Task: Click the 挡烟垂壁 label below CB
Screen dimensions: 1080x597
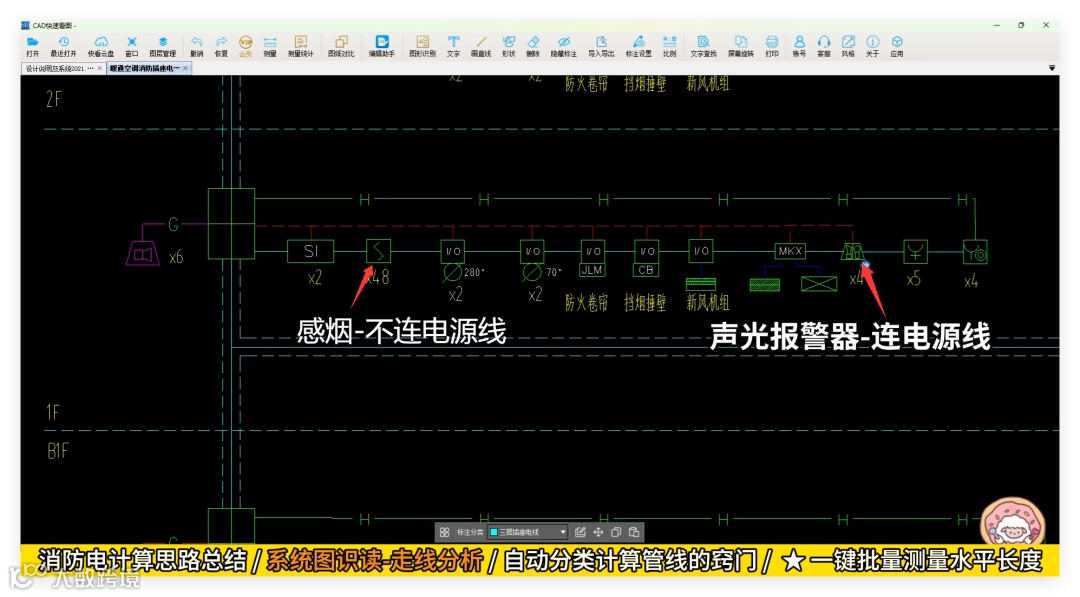Action: tap(645, 302)
